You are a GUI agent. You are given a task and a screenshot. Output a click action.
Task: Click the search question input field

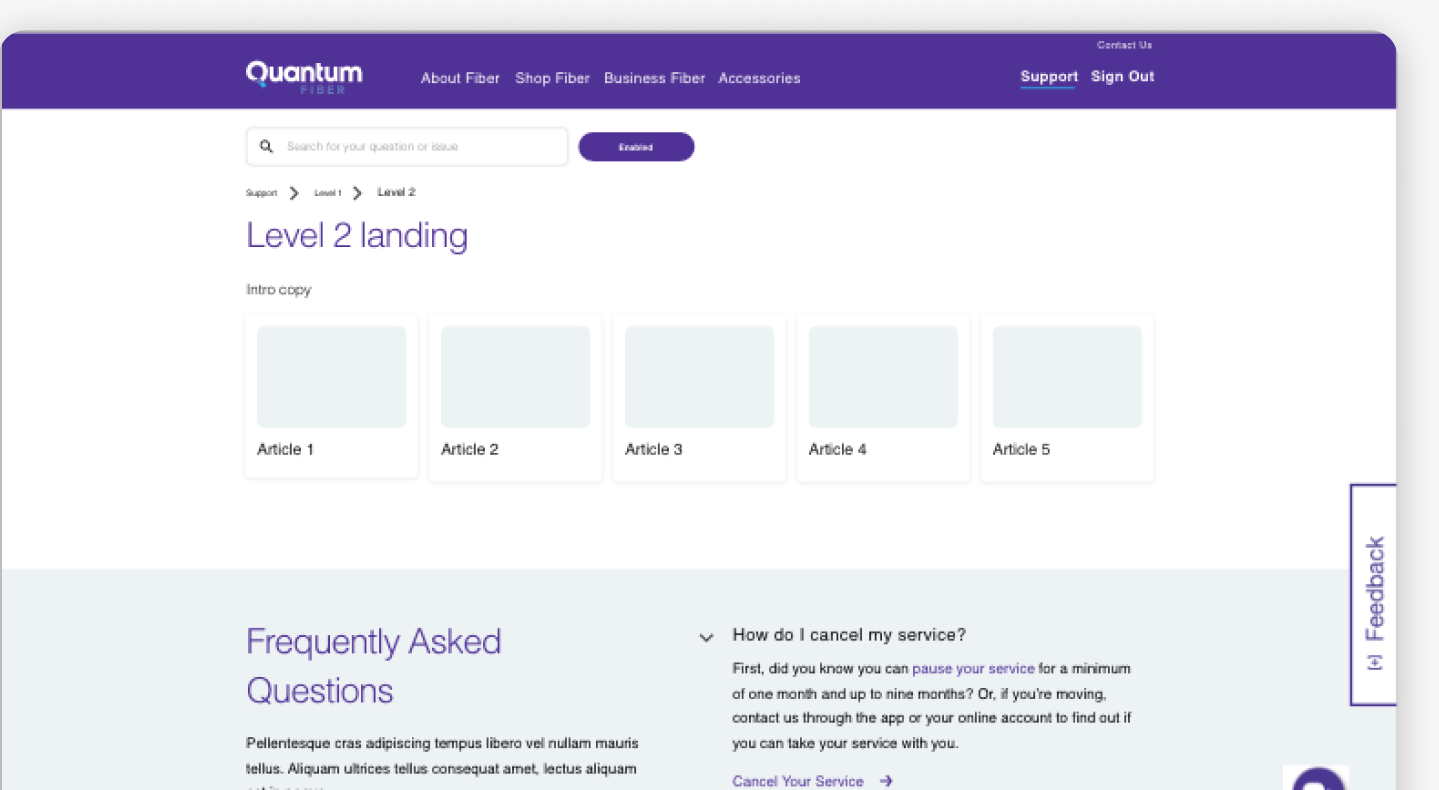coord(407,147)
